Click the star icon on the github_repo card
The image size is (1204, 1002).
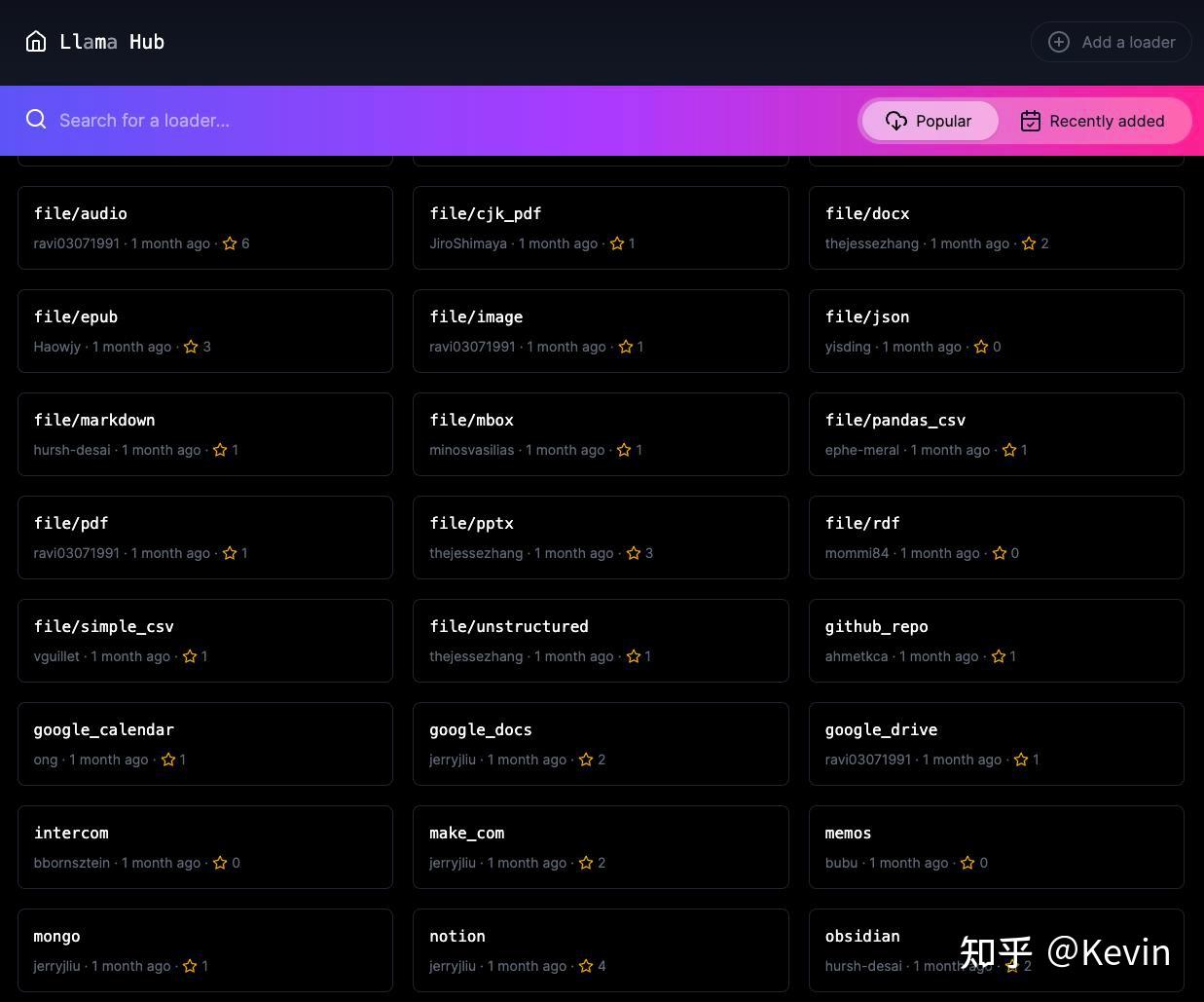(999, 656)
